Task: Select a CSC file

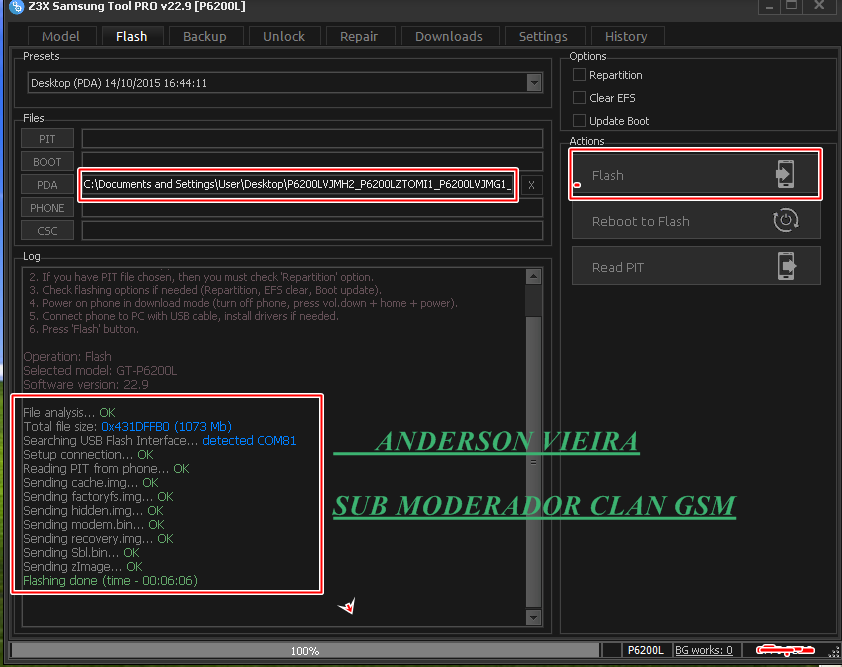Action: coord(47,231)
